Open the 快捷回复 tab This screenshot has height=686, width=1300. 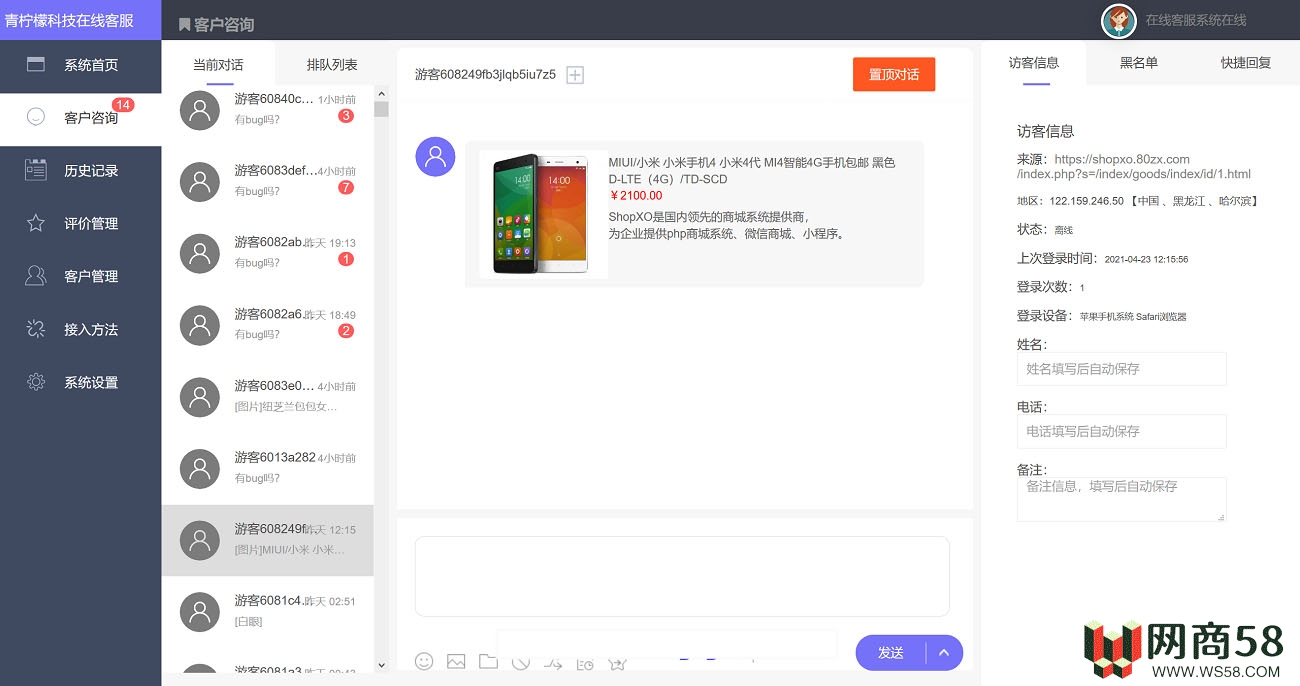coord(1245,62)
